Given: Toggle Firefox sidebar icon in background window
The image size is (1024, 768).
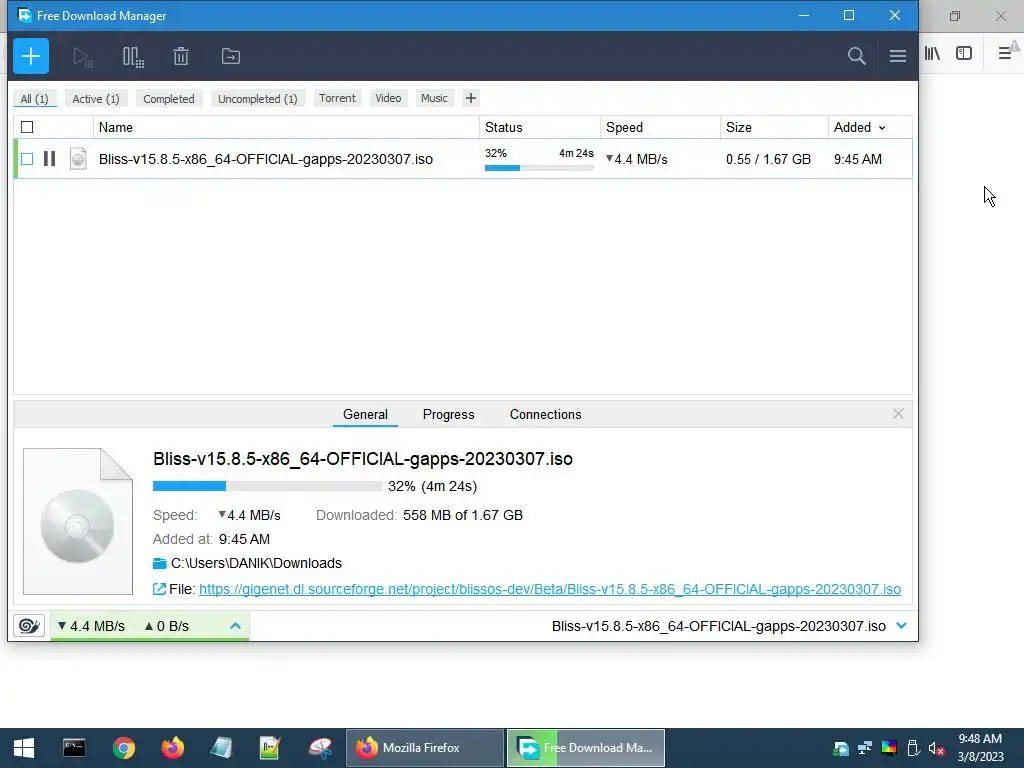Looking at the screenshot, I should pos(964,53).
